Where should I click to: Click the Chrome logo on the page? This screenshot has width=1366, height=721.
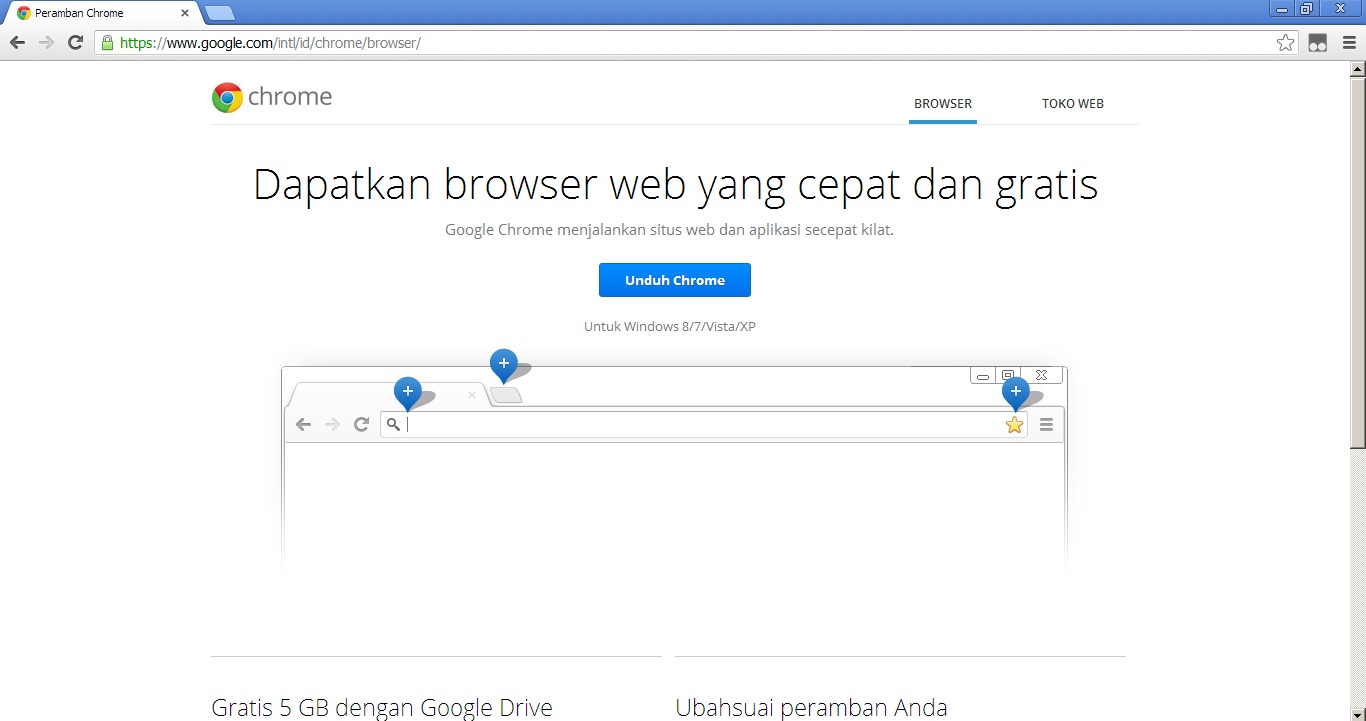(x=272, y=97)
